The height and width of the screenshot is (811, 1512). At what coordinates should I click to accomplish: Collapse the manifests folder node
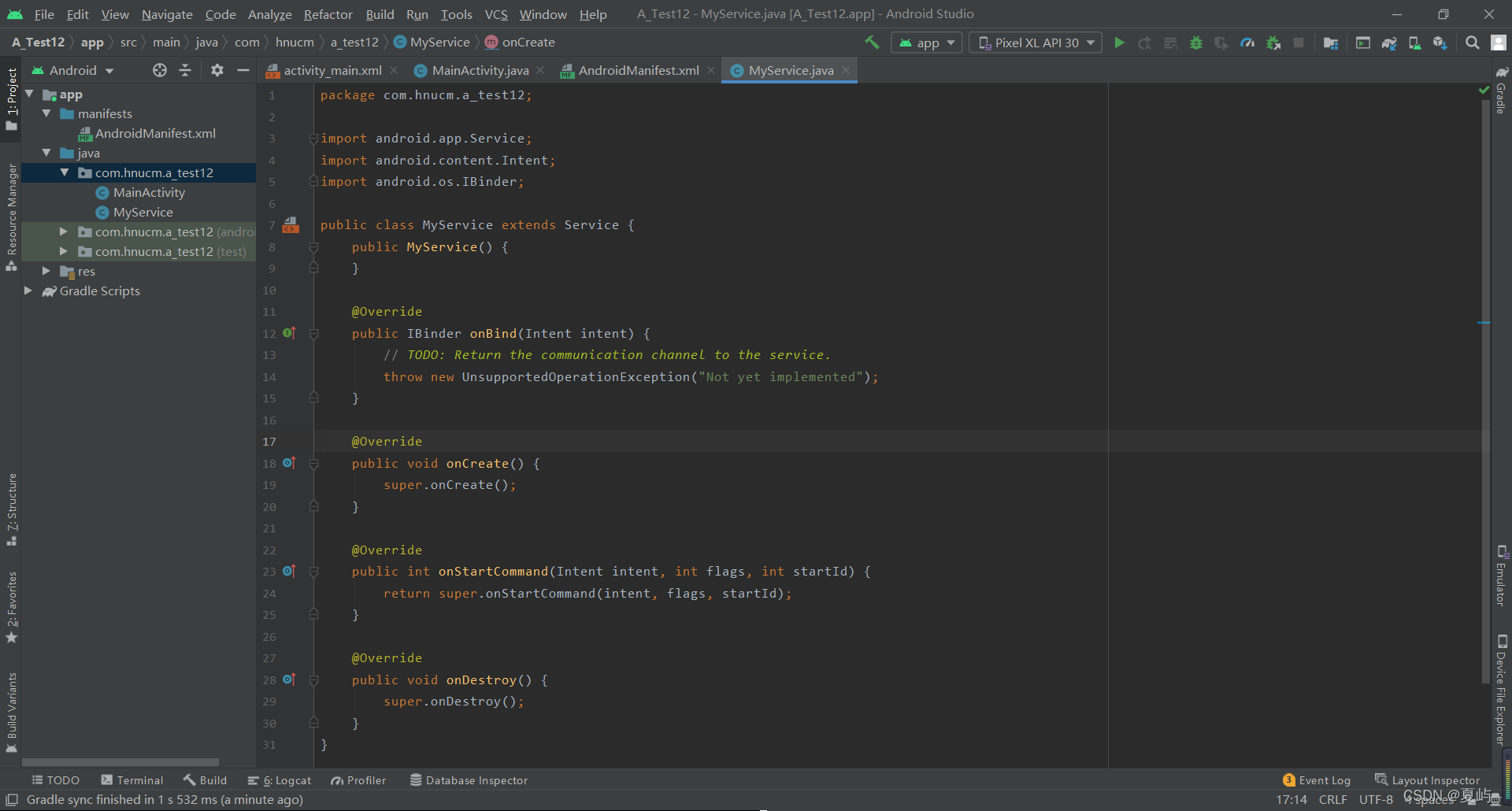coord(46,113)
